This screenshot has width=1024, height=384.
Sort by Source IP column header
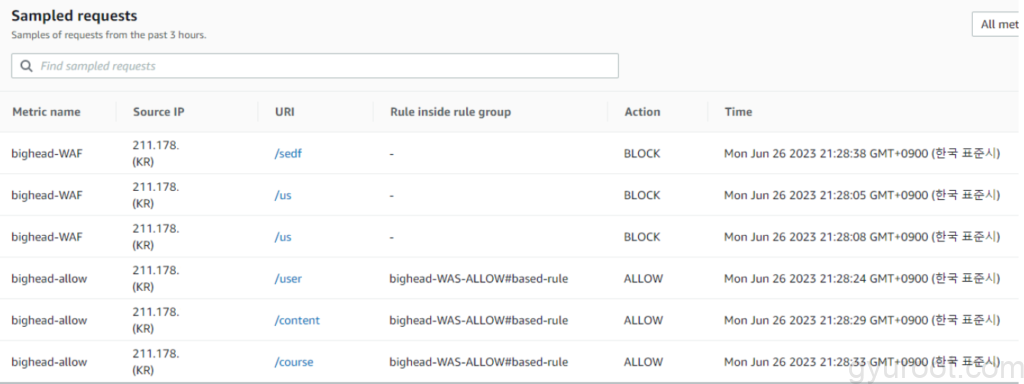tap(159, 112)
